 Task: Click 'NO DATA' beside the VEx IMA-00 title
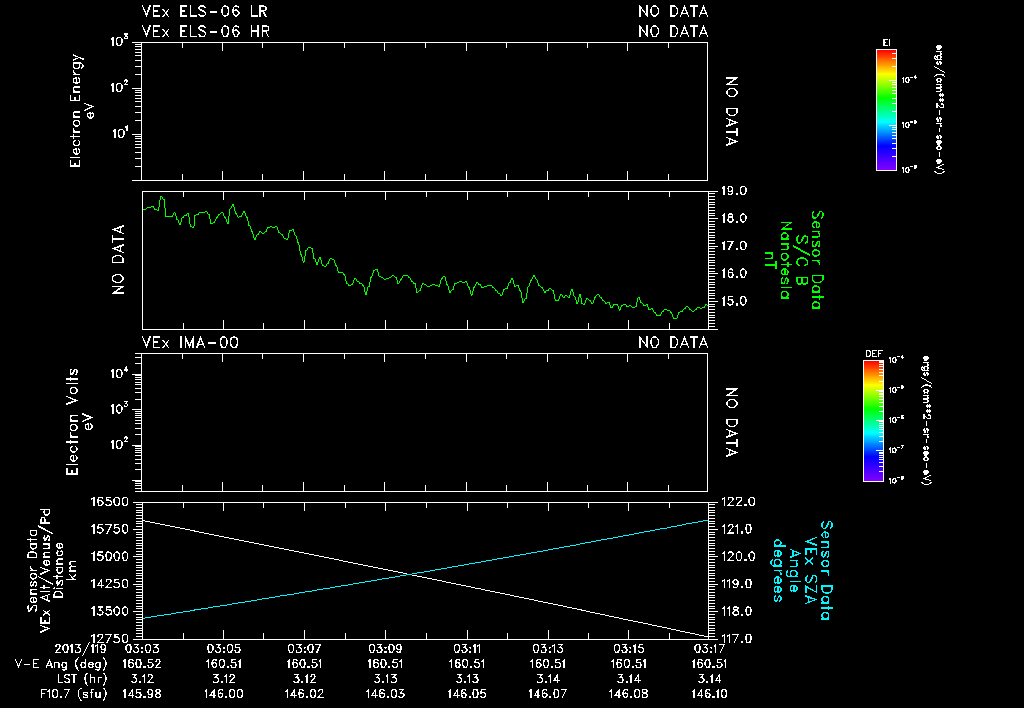point(673,342)
